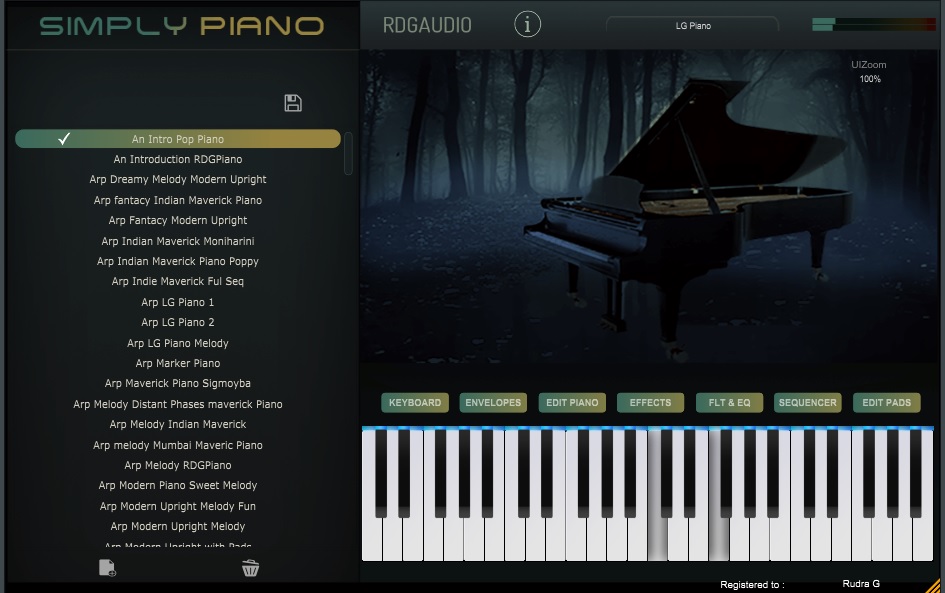This screenshot has width=945, height=593.
Task: Open the ENVELOPES tab
Action: coord(493,403)
